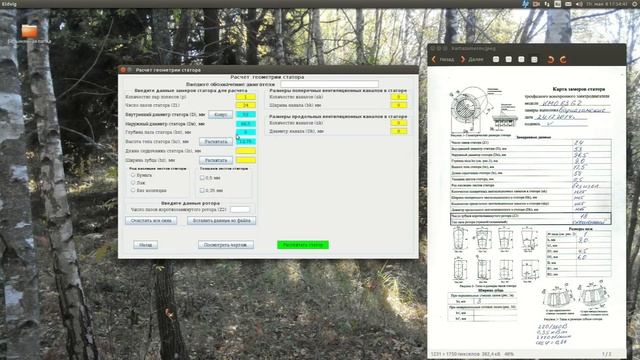Click the rotor slots (Z2) input field

click(240, 209)
